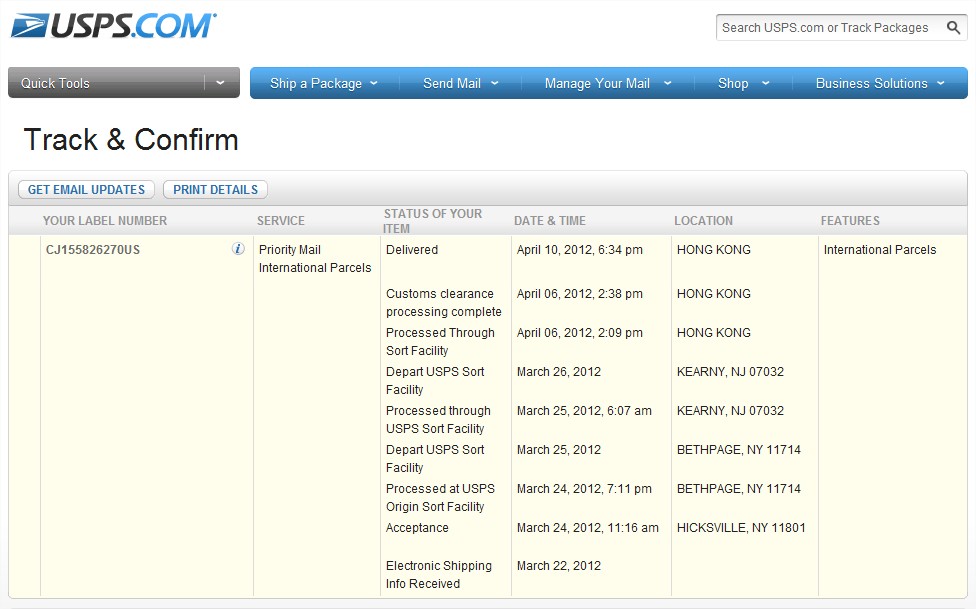Expand Manage Your Mail chevron
The height and width of the screenshot is (609, 976).
click(667, 83)
